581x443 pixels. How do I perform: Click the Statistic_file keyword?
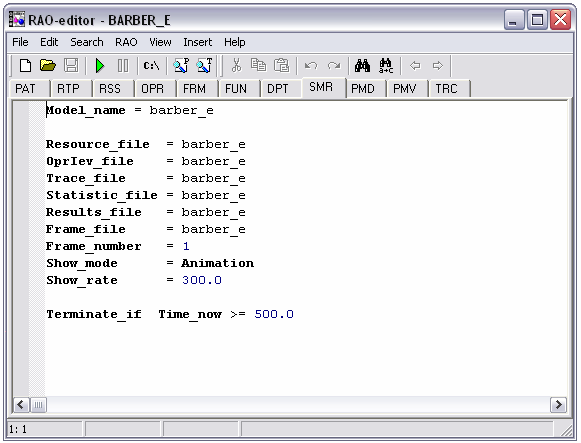tap(102, 195)
